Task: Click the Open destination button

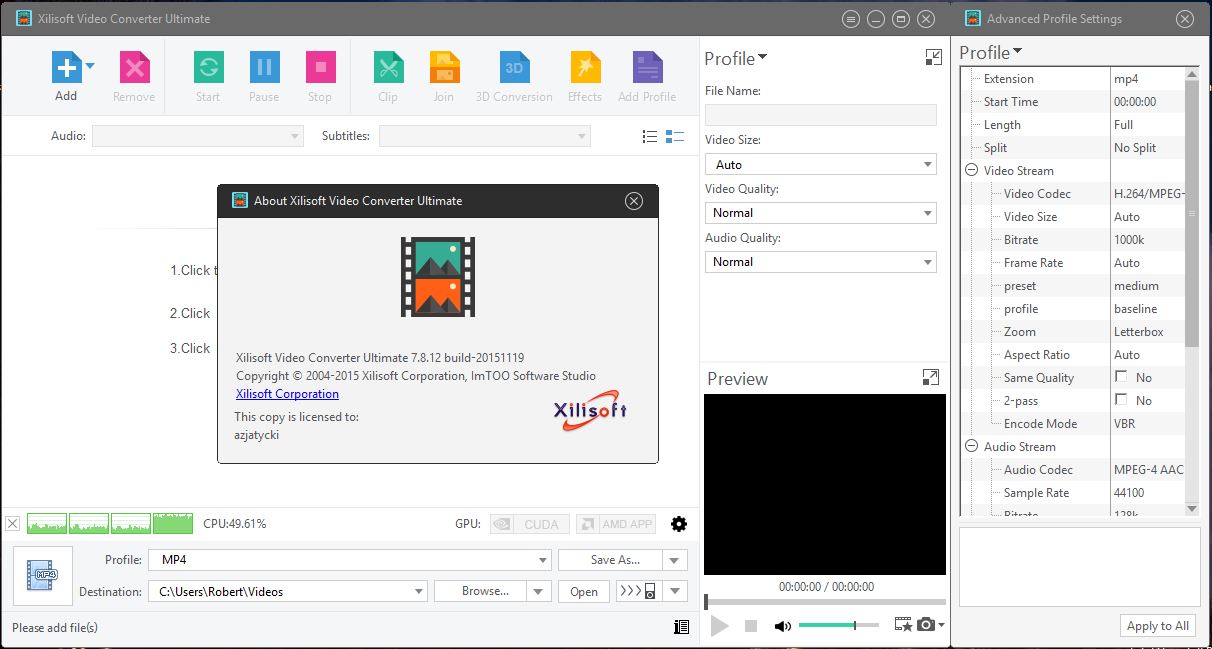Action: [584, 591]
